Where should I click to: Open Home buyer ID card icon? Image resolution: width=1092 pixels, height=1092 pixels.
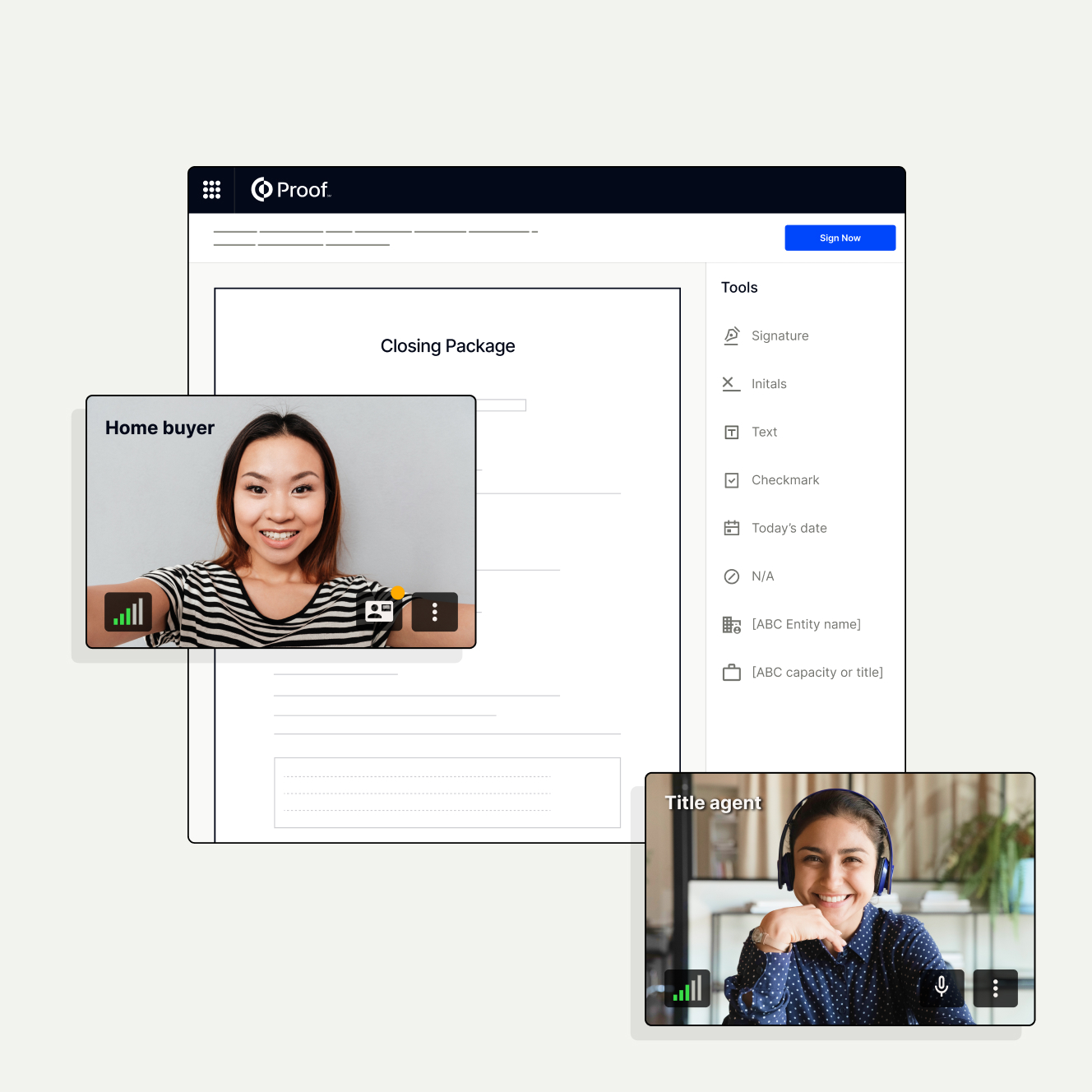point(379,612)
